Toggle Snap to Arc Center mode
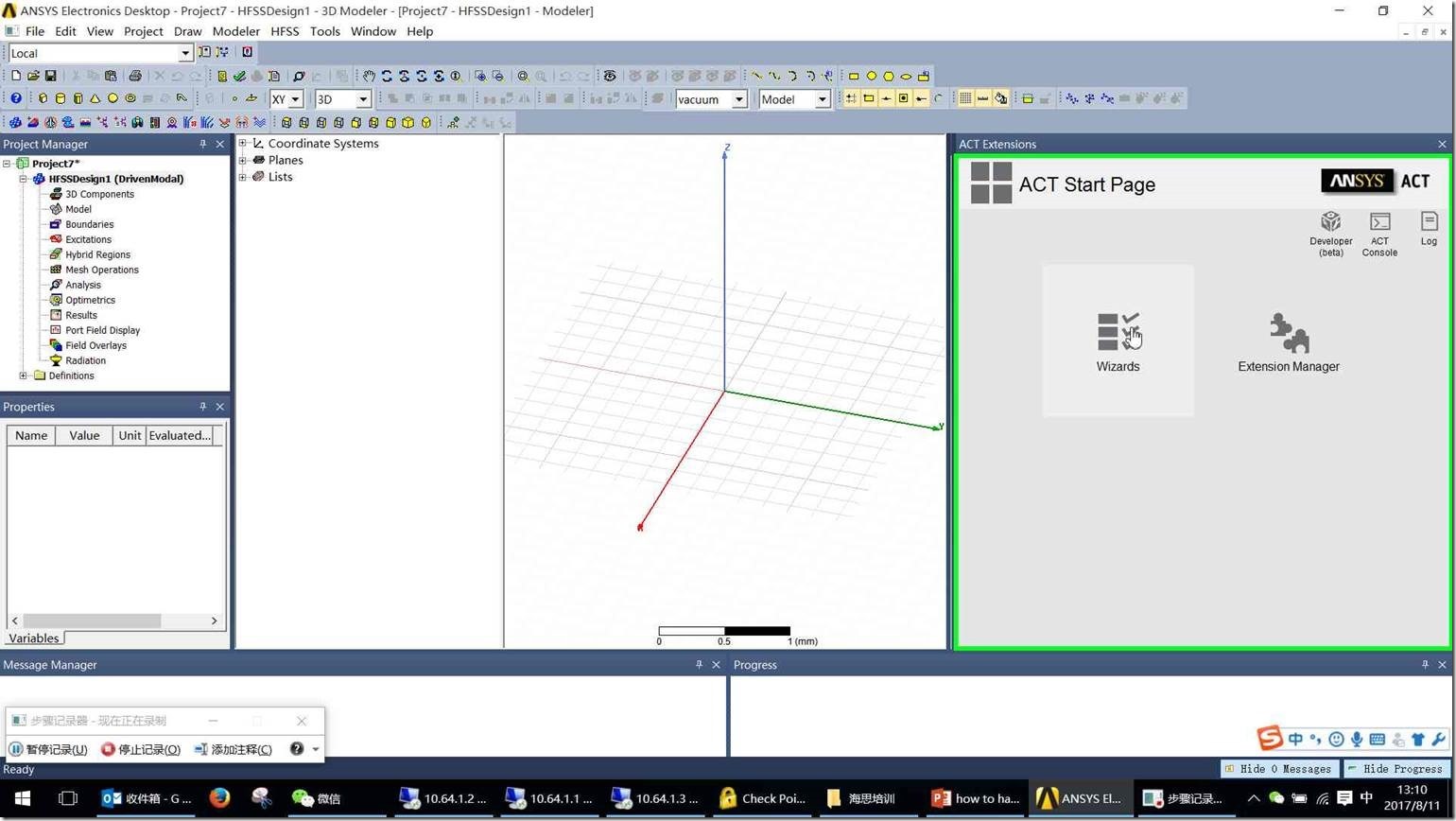This screenshot has height=821, width=1456. click(x=938, y=98)
